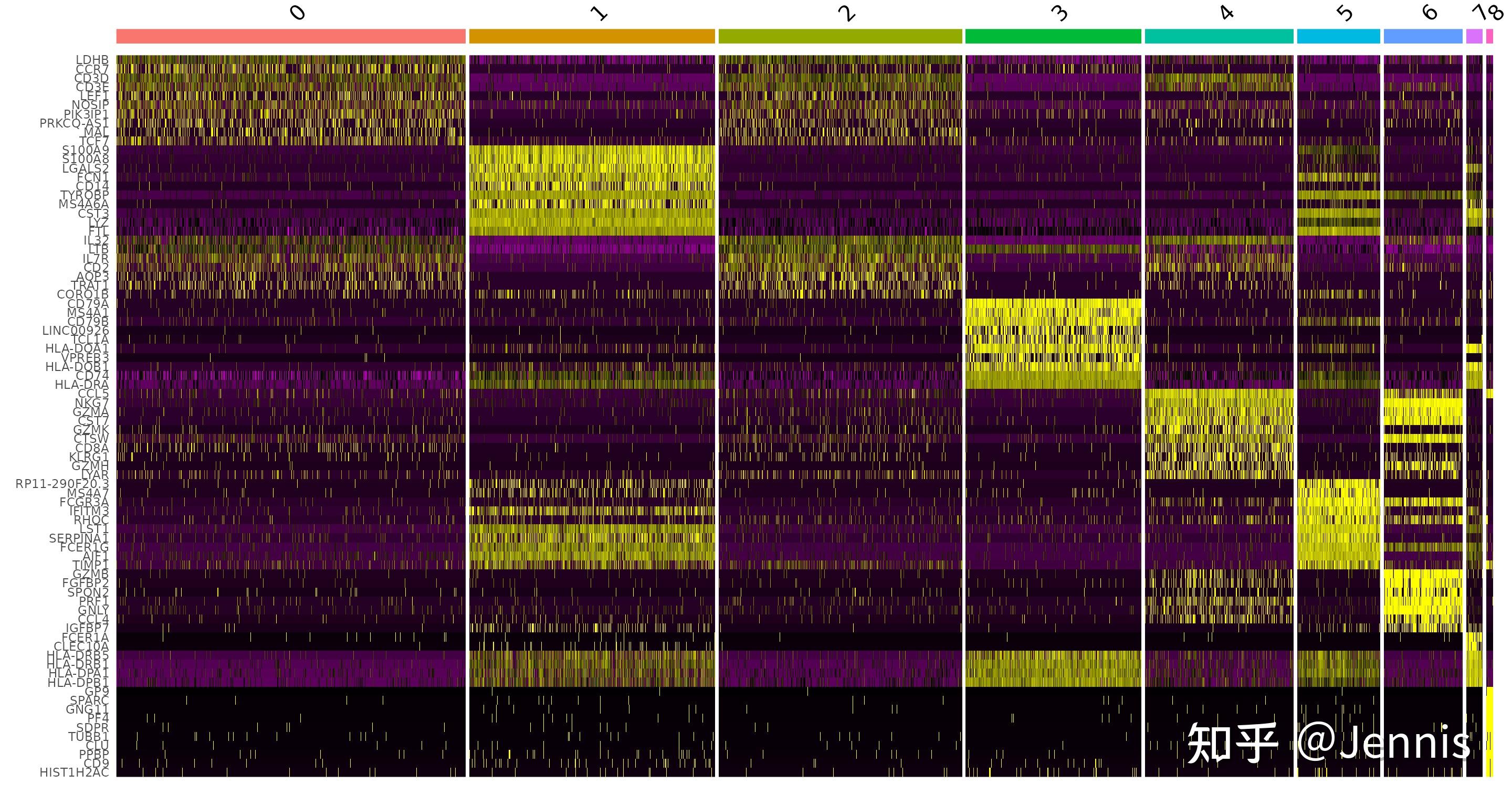This screenshot has width=1512, height=806.
Task: Click the cluster label 0 at top
Action: tap(298, 13)
